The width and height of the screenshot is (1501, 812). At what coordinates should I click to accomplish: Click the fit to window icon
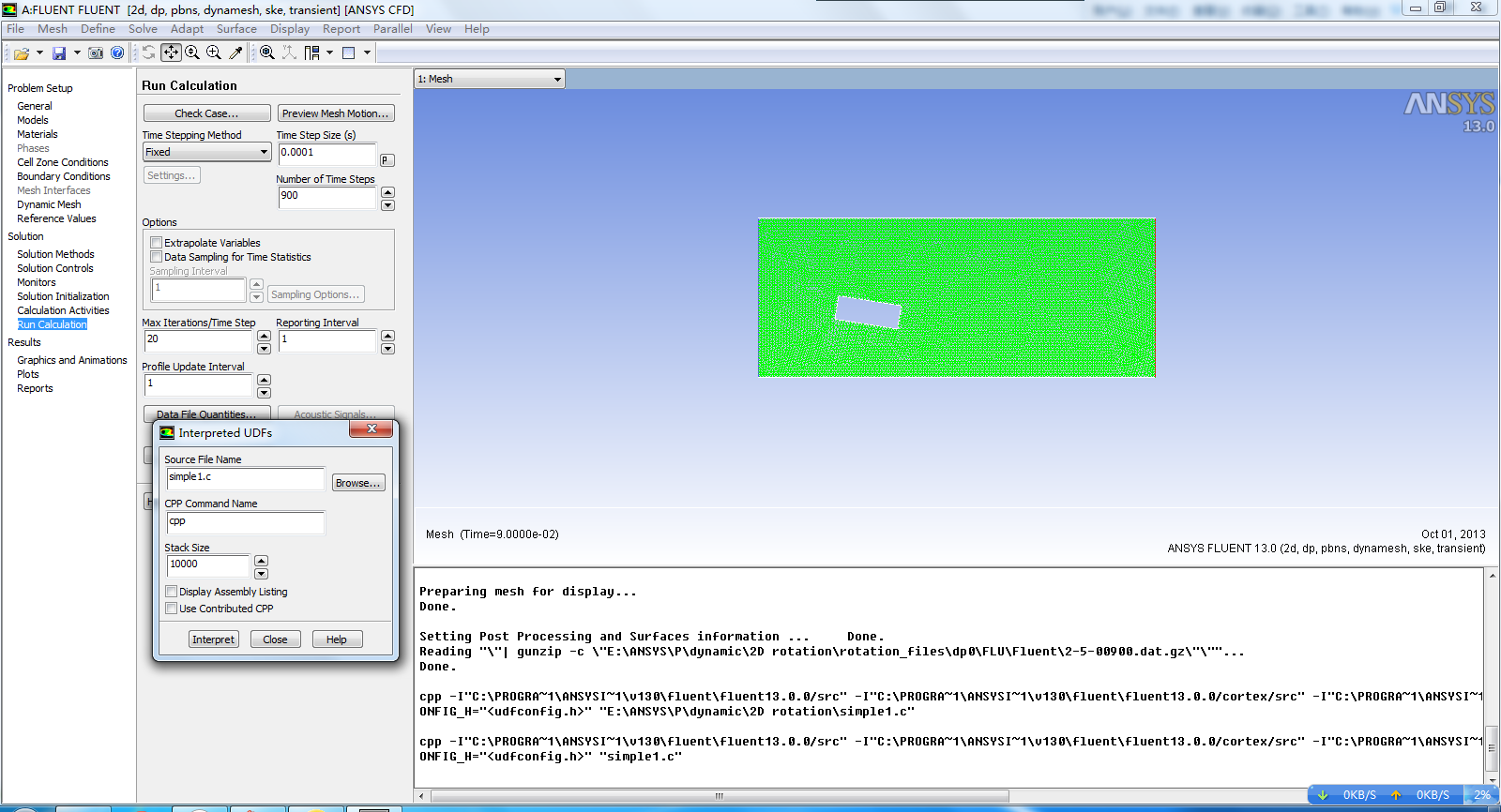267,53
